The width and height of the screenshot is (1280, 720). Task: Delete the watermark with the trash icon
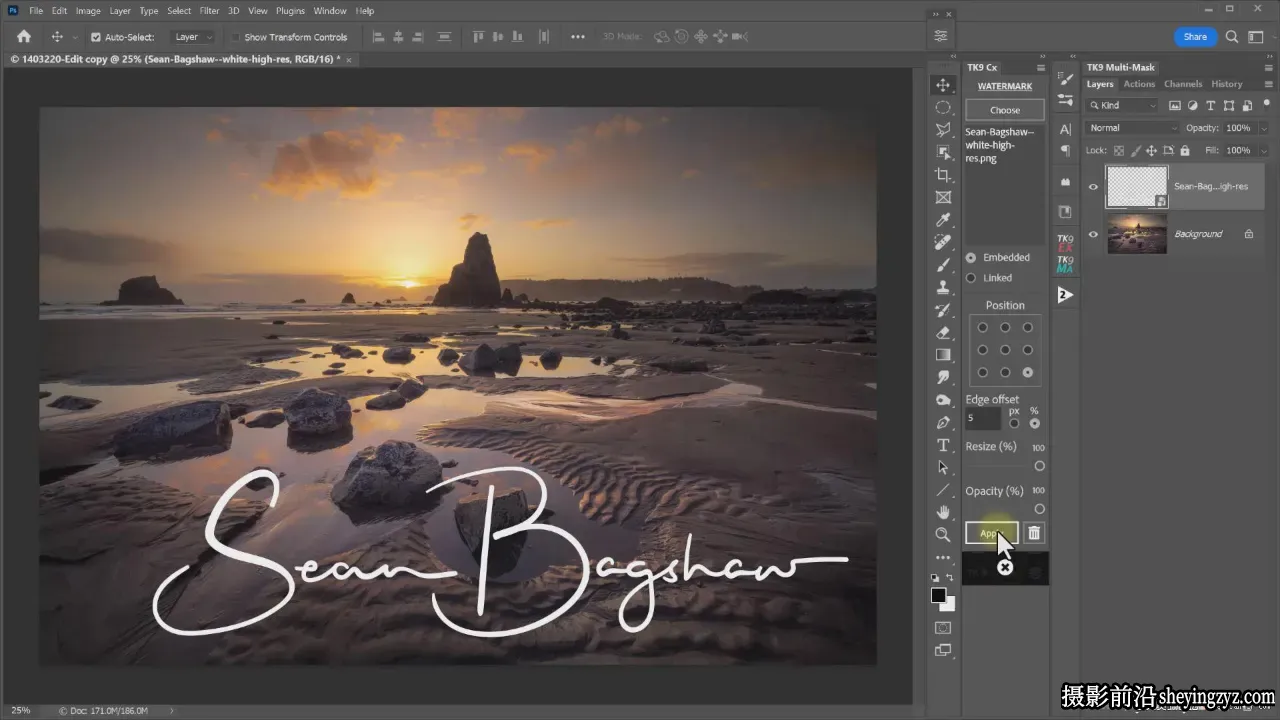(1034, 533)
